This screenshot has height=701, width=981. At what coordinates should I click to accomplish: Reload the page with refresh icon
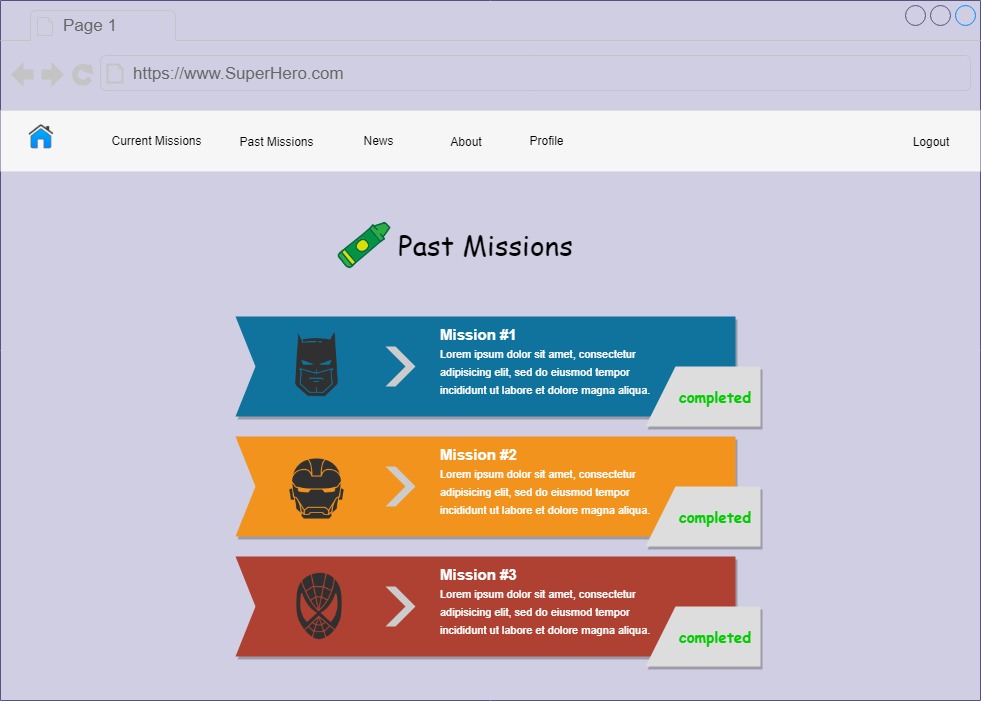pos(82,74)
